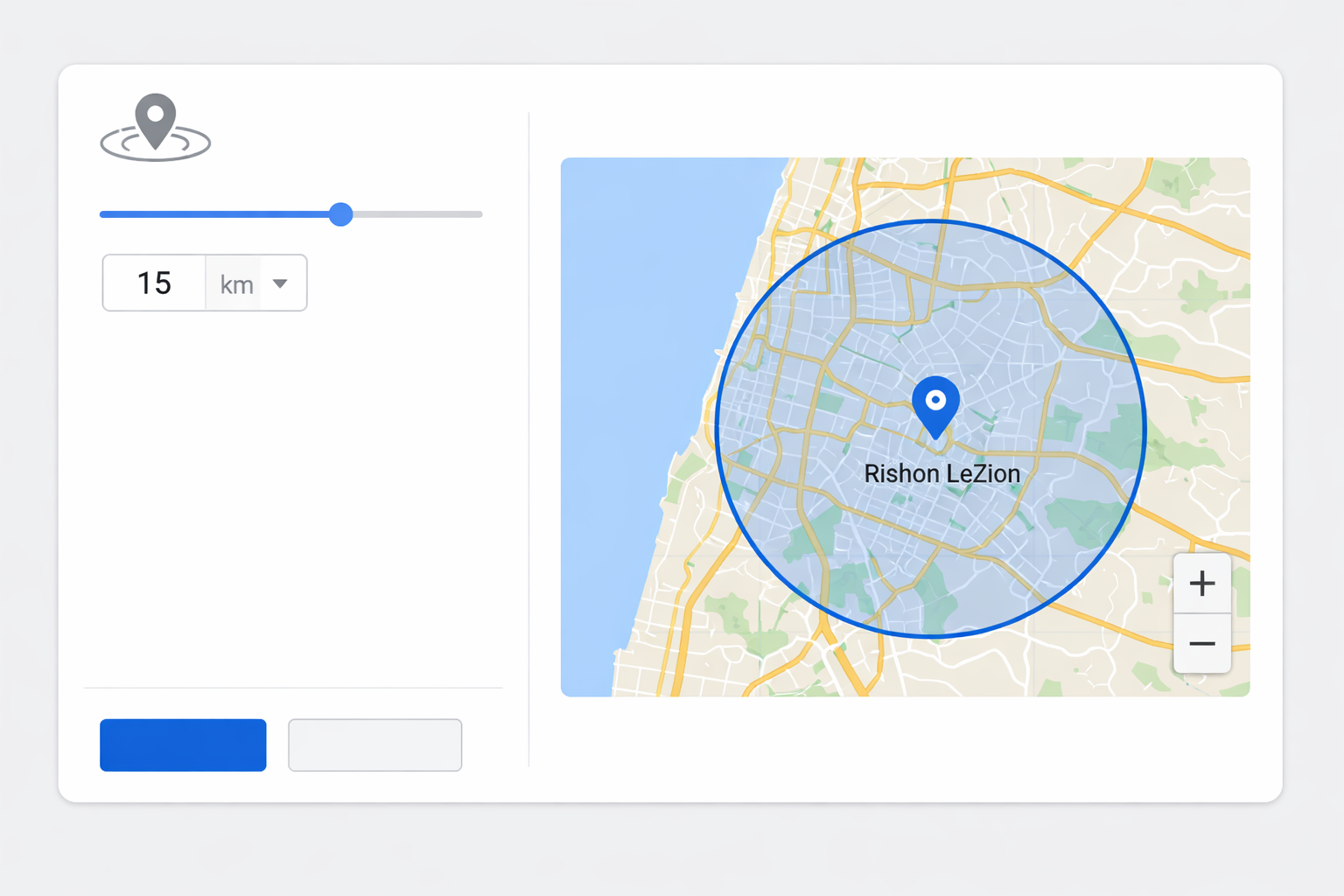Click the blue confirm button
The image size is (1344, 896).
point(183,745)
